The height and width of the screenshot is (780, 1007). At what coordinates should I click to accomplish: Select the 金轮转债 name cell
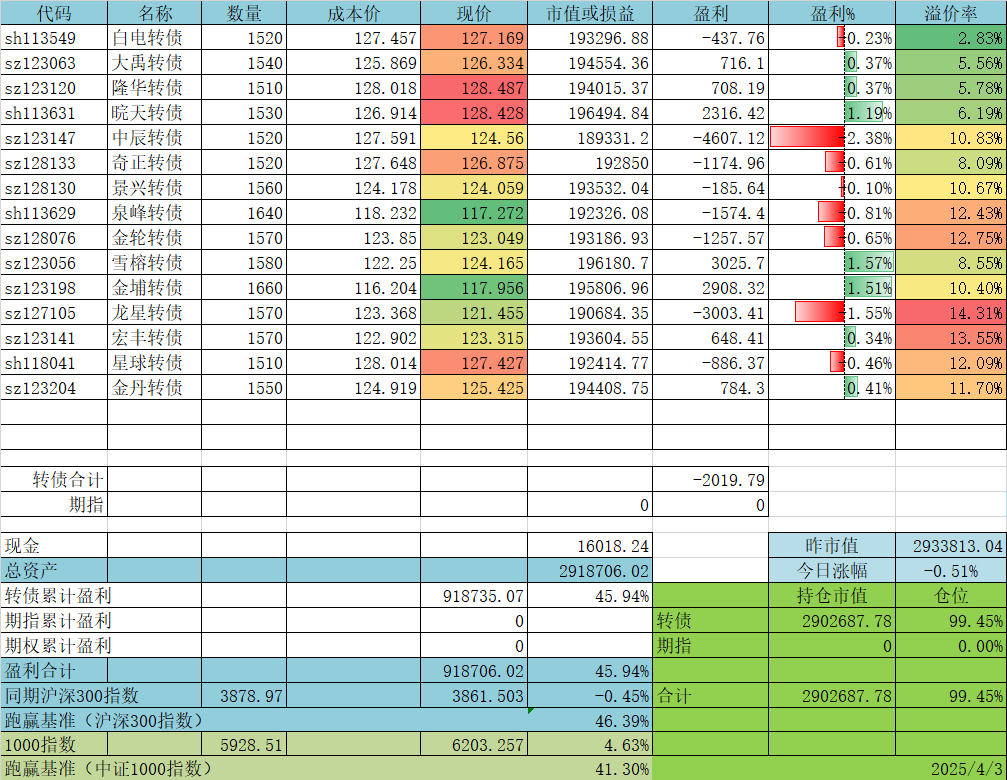(155, 238)
